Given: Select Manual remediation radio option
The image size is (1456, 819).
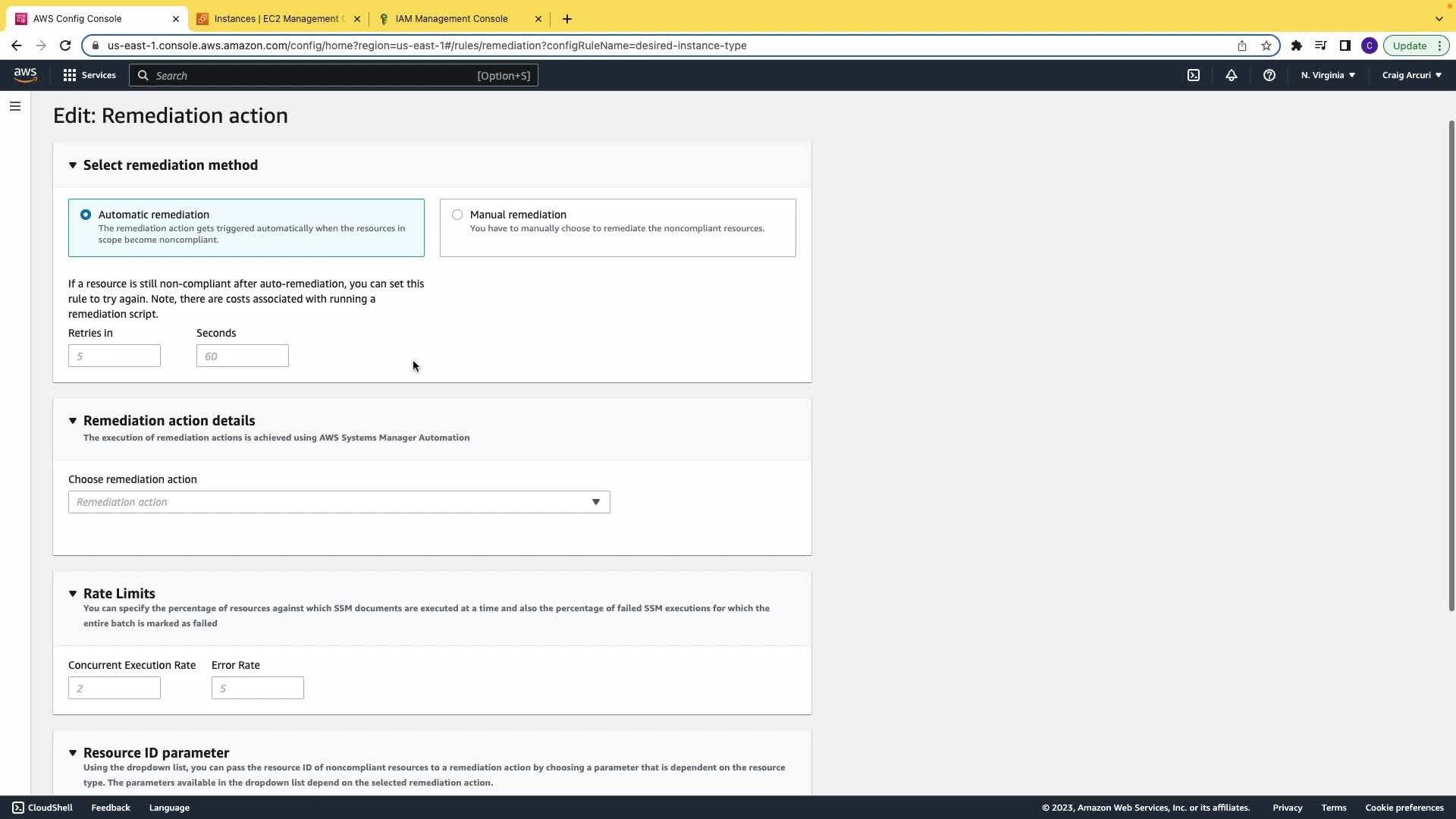Looking at the screenshot, I should (x=457, y=215).
